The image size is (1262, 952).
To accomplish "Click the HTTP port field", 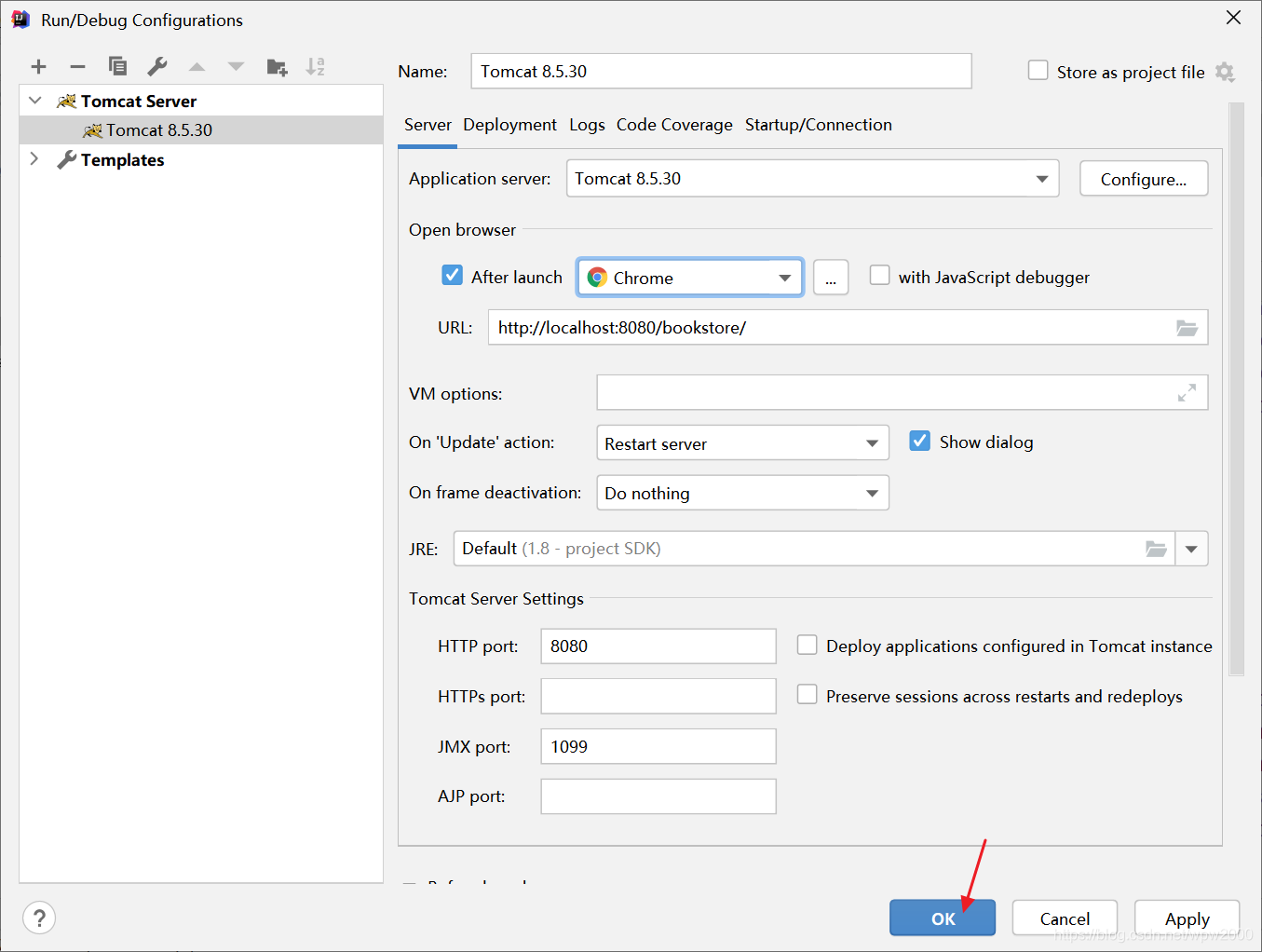I will point(658,646).
